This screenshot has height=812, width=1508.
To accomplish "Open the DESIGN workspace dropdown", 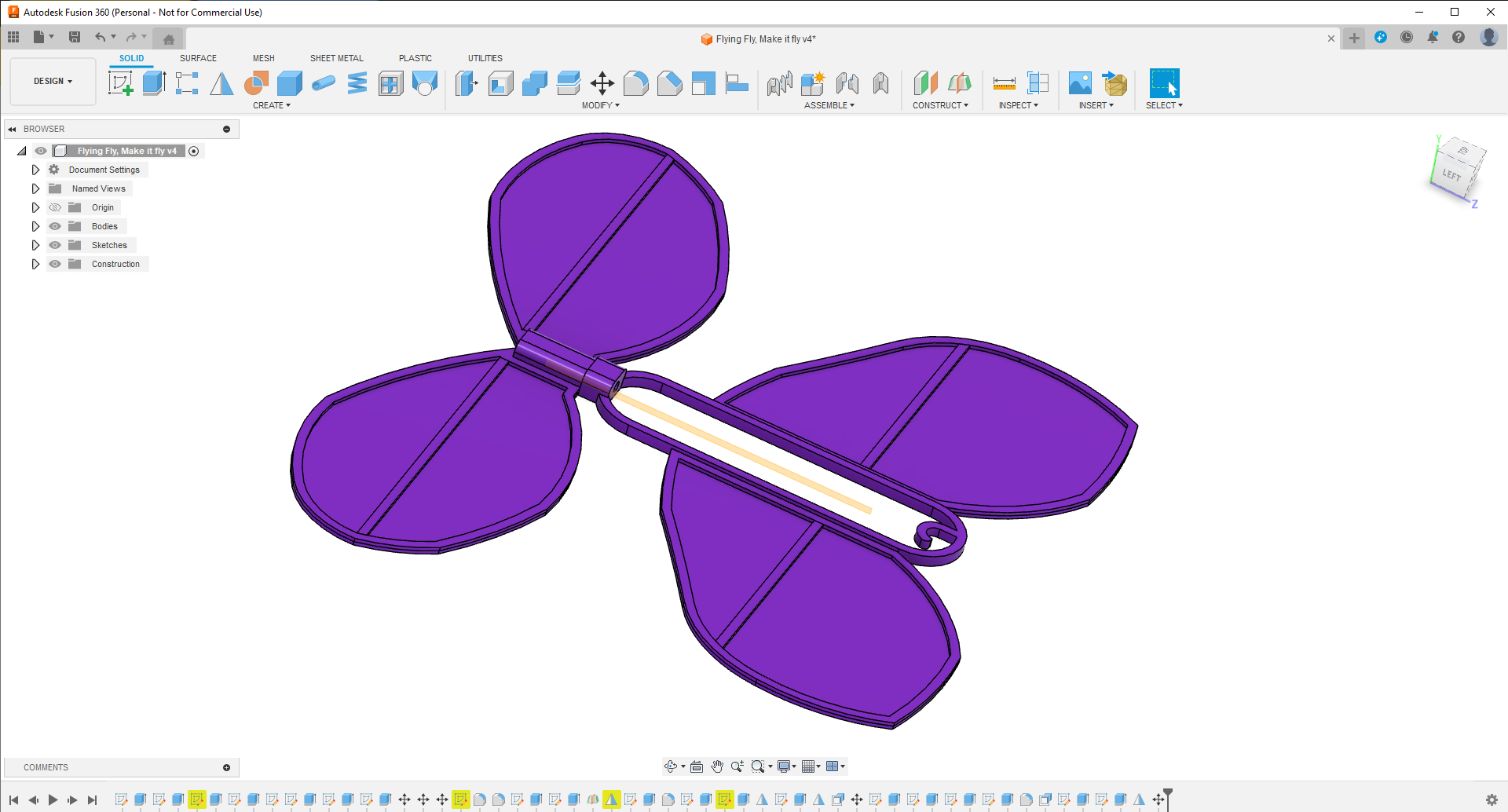I will 52,81.
